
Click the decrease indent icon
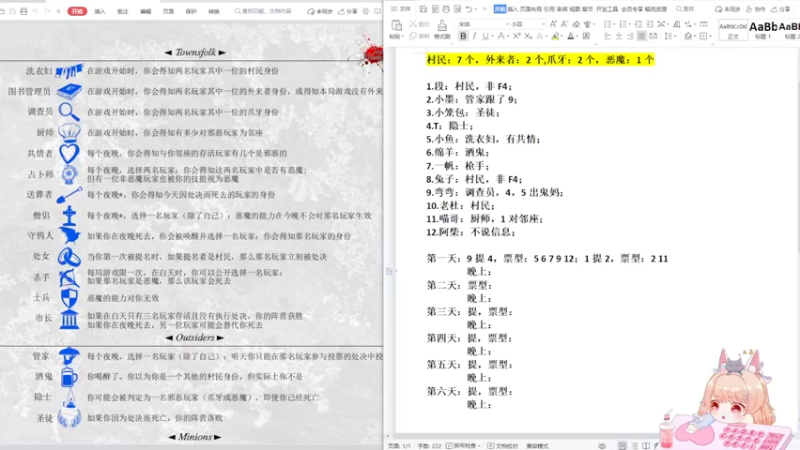[638, 24]
